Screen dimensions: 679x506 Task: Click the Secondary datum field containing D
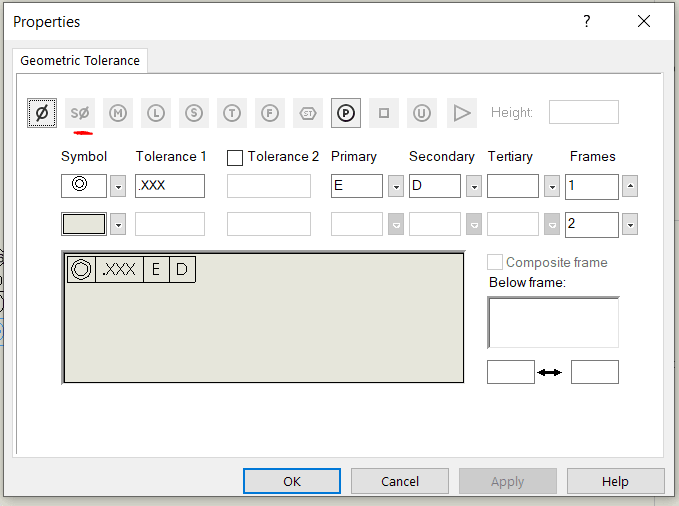(x=435, y=186)
